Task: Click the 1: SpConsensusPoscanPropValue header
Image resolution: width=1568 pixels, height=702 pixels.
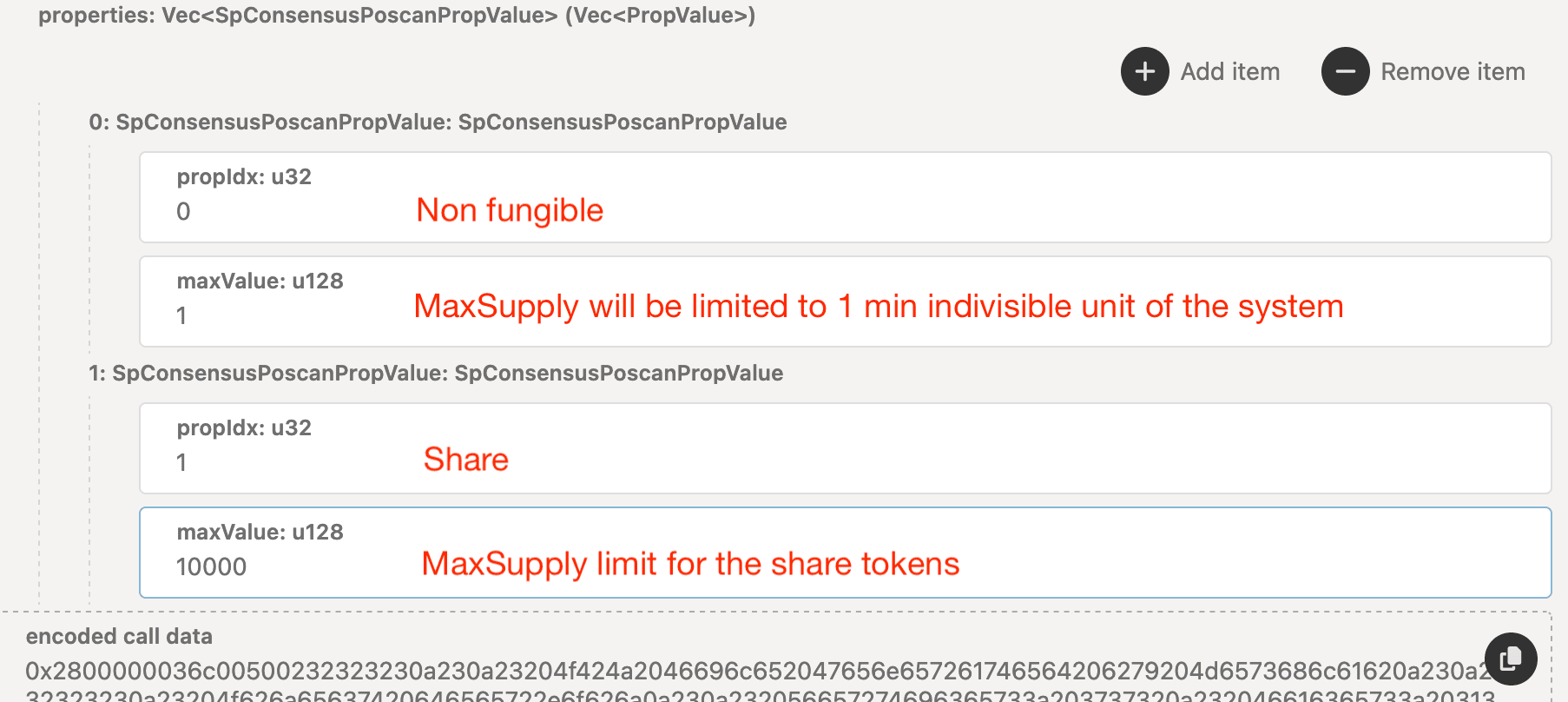Action: pos(436,374)
